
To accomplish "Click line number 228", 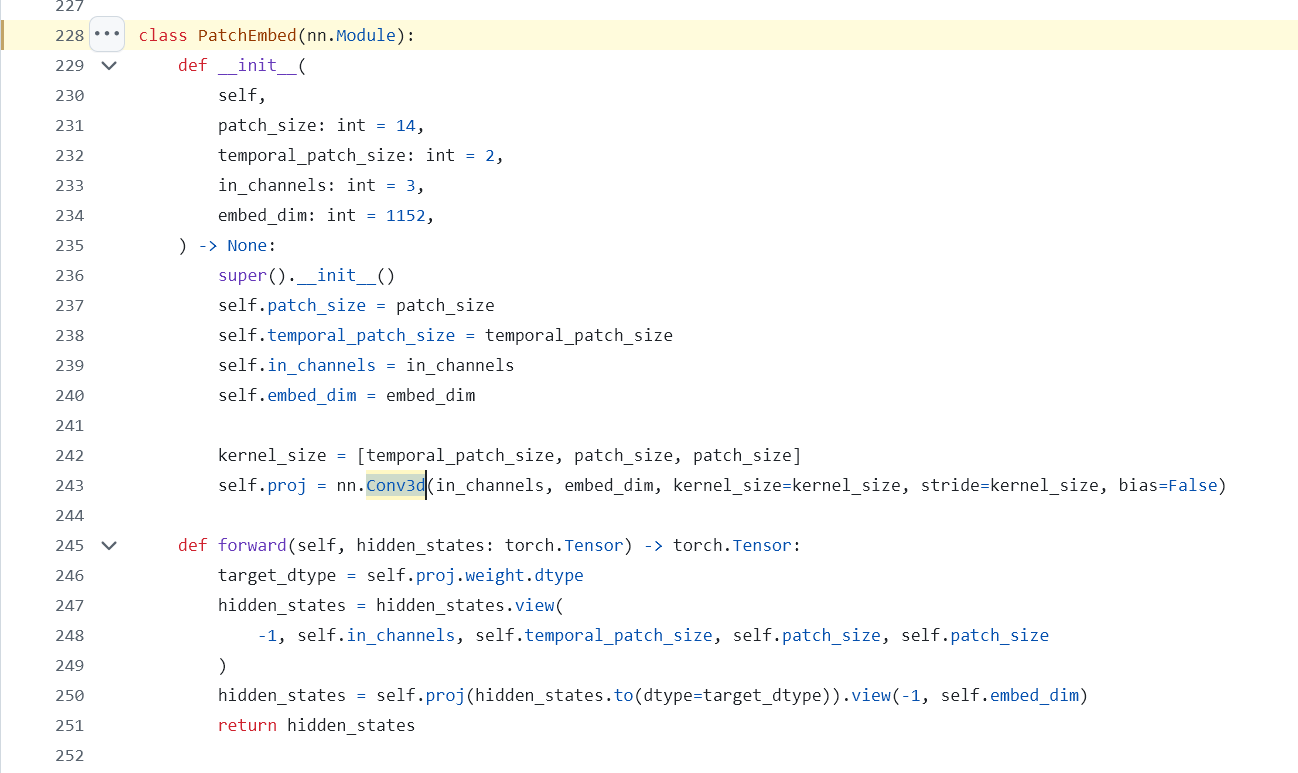I will (x=69, y=35).
